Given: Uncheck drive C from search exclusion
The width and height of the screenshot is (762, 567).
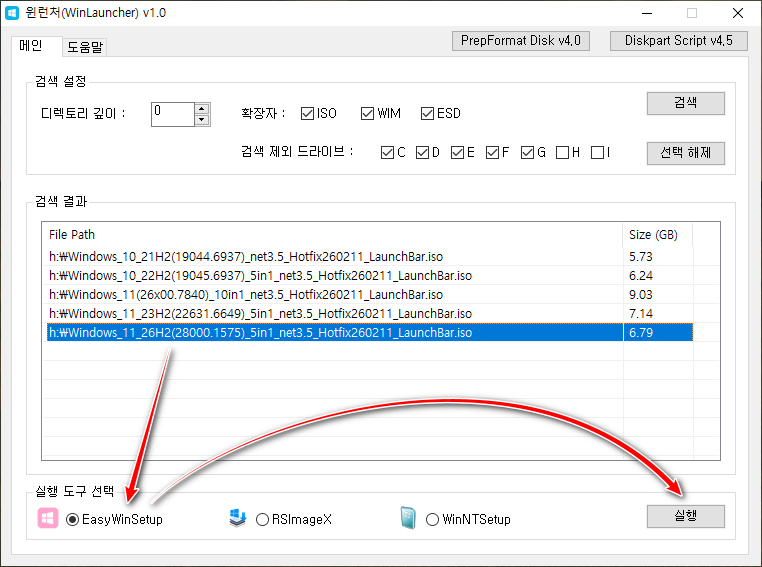Looking at the screenshot, I should click(x=387, y=153).
